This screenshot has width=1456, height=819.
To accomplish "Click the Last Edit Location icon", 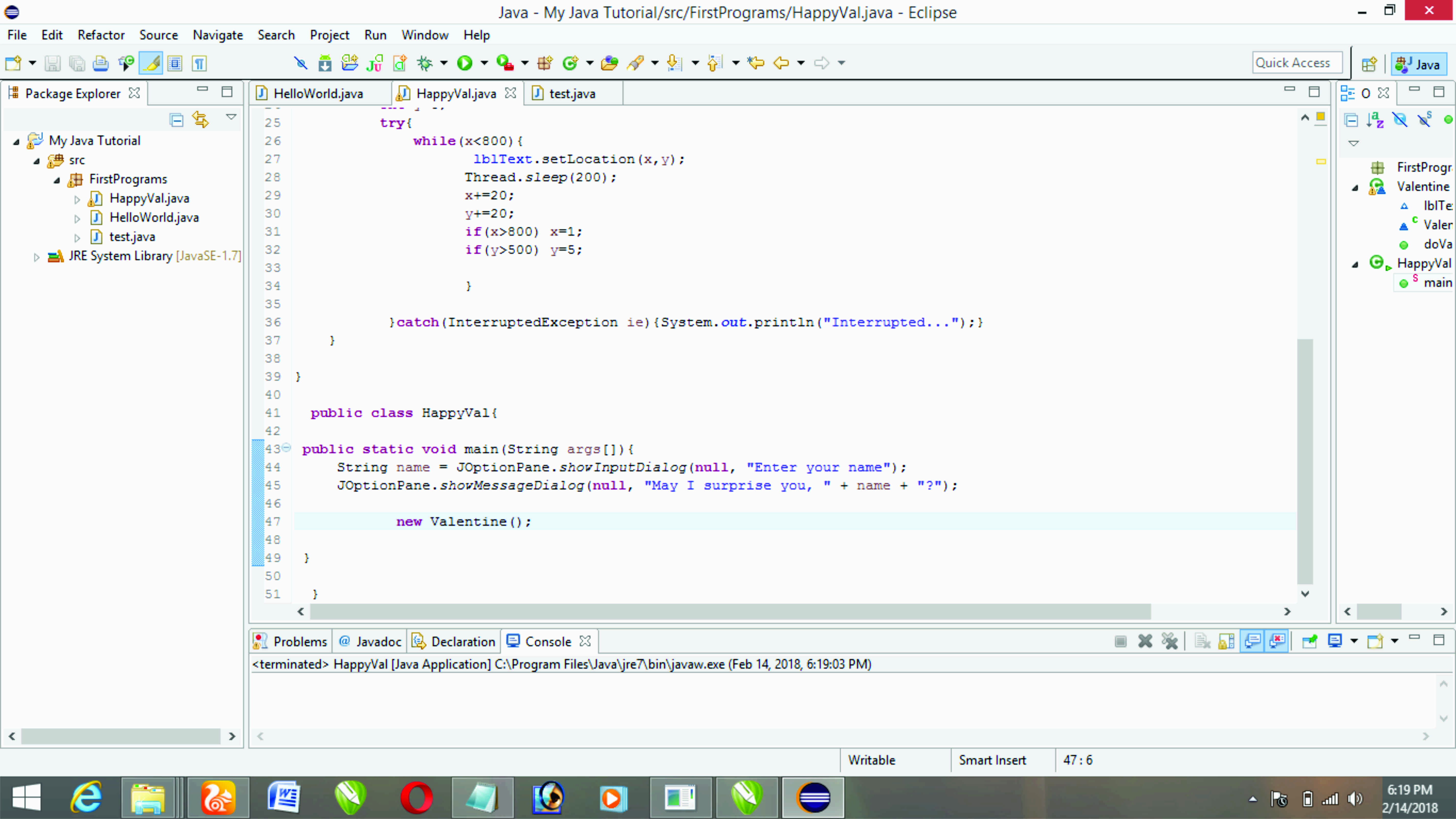I will (756, 63).
